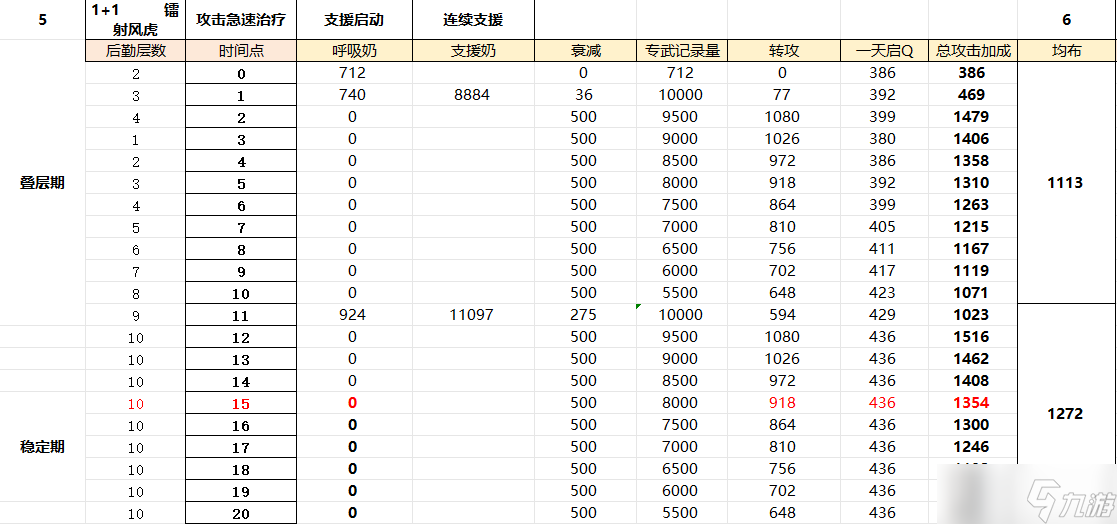Select the 时间点 column header
Screen dimensions: 1117x524
coord(241,51)
